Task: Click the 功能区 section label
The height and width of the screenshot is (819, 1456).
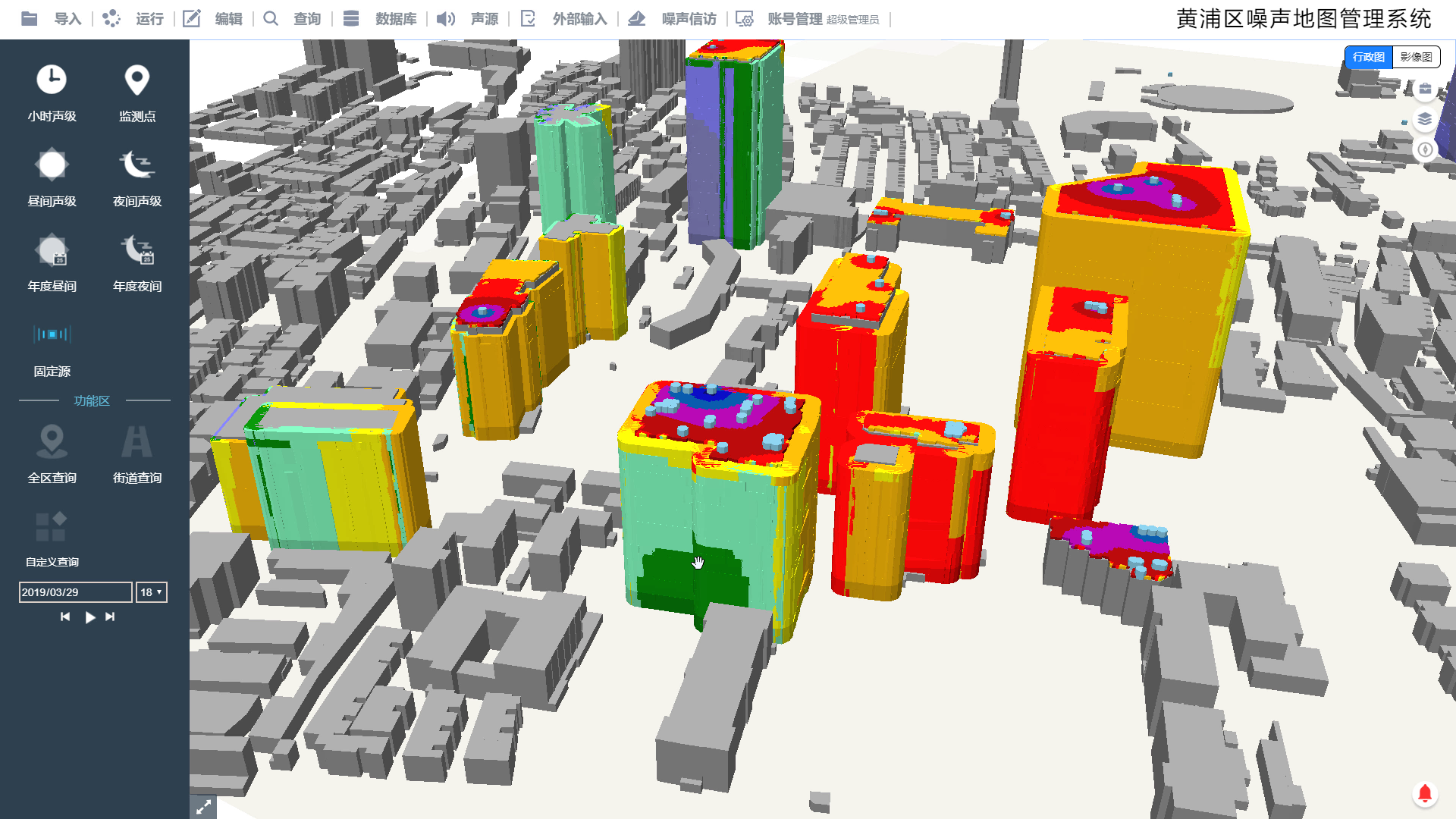Action: point(92,400)
